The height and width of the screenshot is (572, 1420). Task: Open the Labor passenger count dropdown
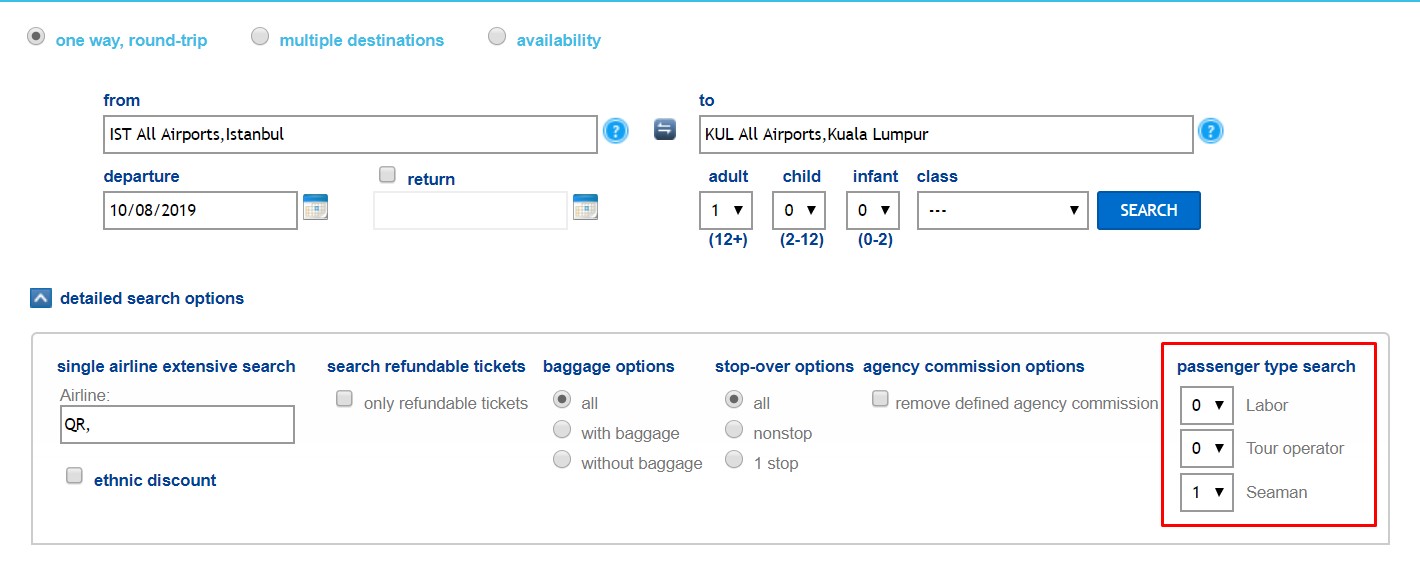1207,405
